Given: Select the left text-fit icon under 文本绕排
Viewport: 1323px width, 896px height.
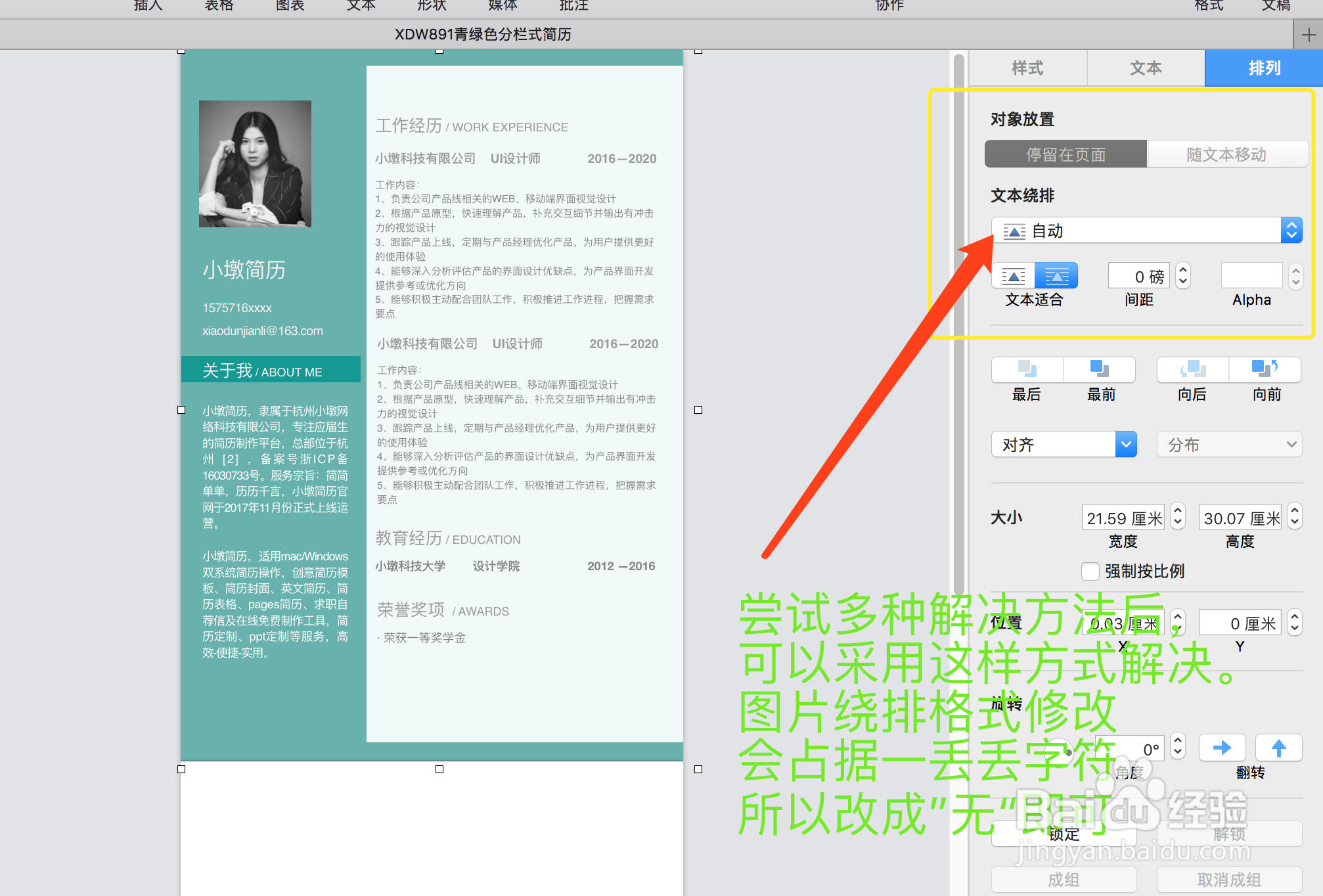Looking at the screenshot, I should click(1014, 275).
